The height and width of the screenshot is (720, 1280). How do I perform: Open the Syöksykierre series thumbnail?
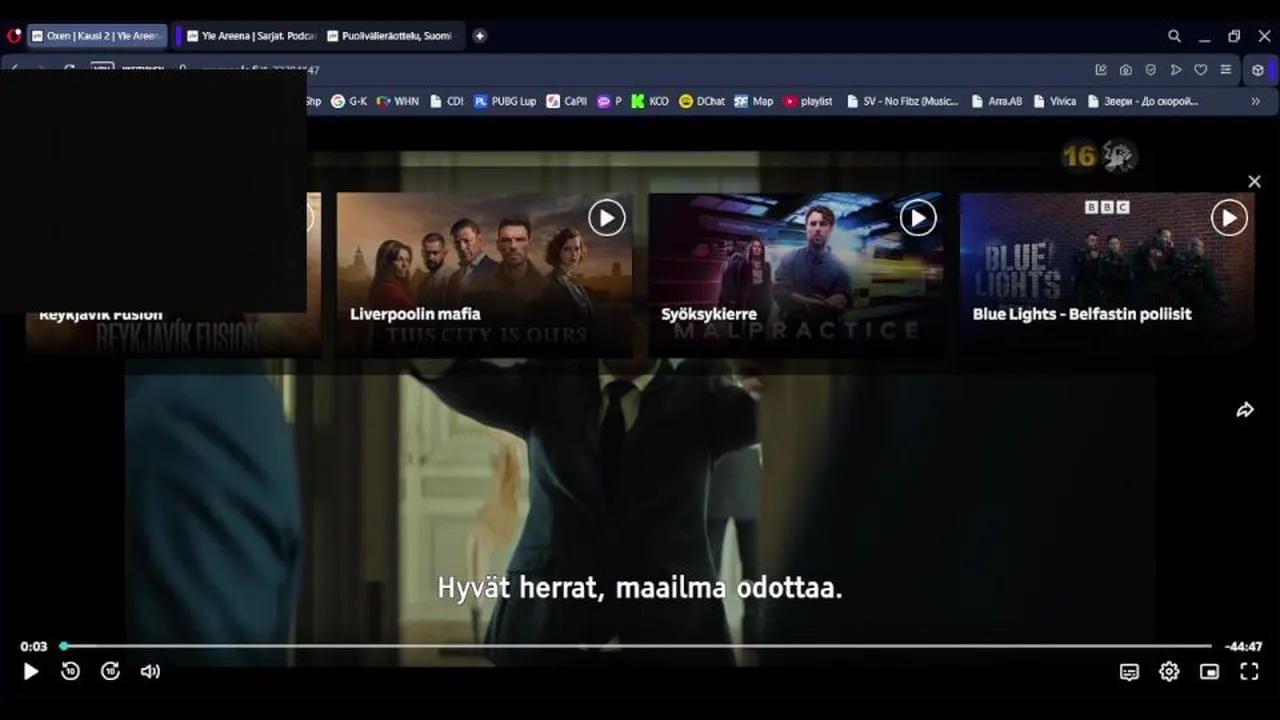[x=796, y=274]
